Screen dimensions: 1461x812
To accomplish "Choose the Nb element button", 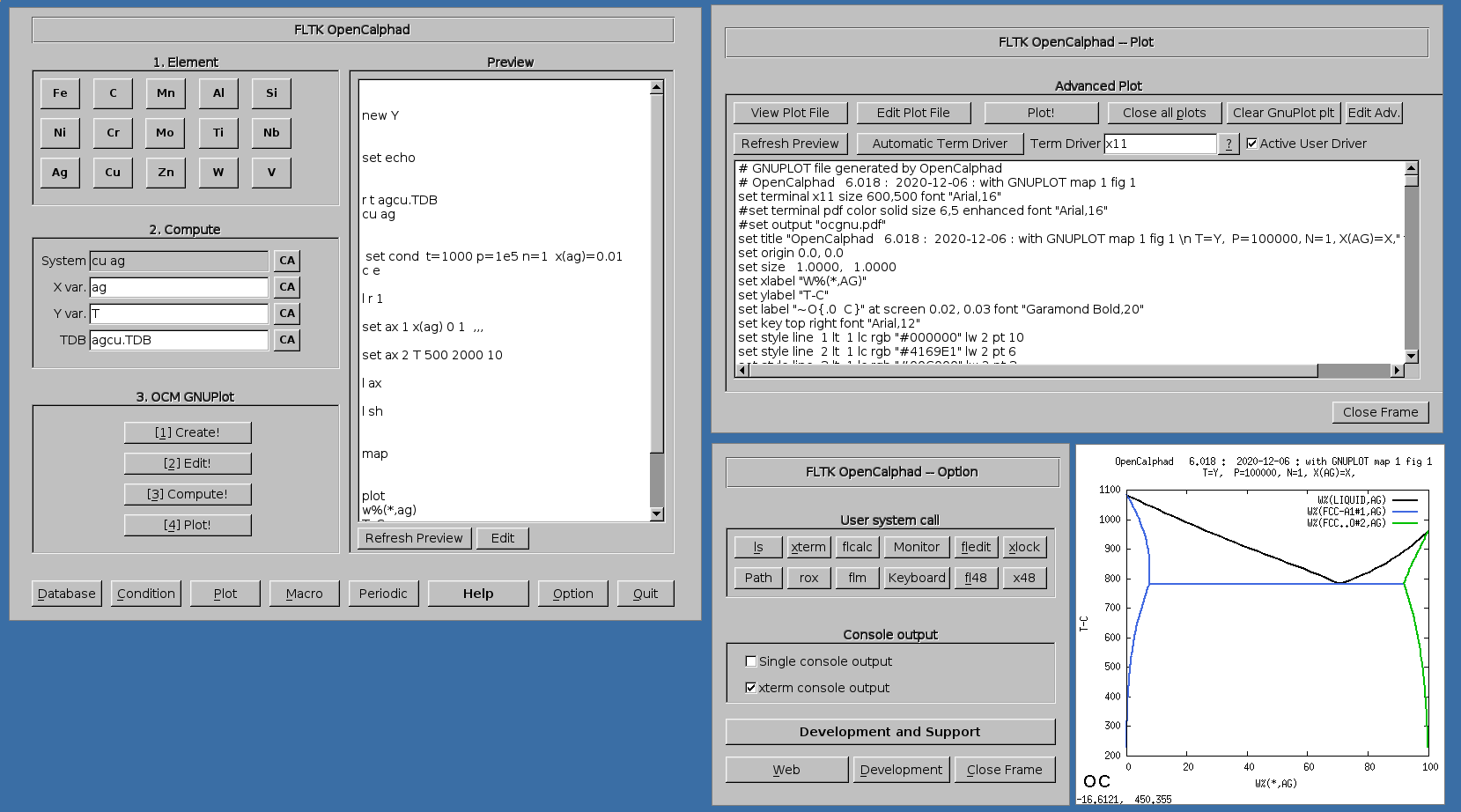I will point(271,133).
